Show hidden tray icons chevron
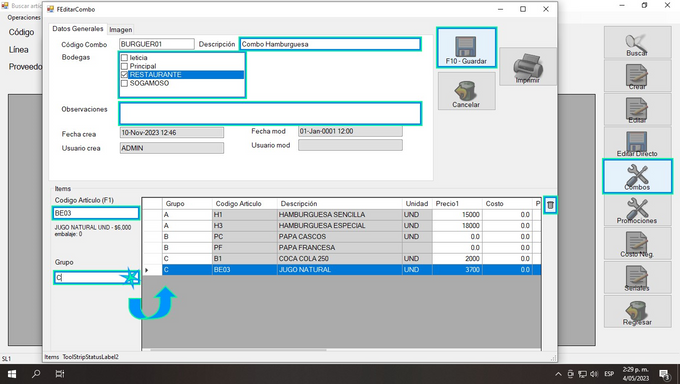Viewport: 680px width, 384px height. click(558, 374)
